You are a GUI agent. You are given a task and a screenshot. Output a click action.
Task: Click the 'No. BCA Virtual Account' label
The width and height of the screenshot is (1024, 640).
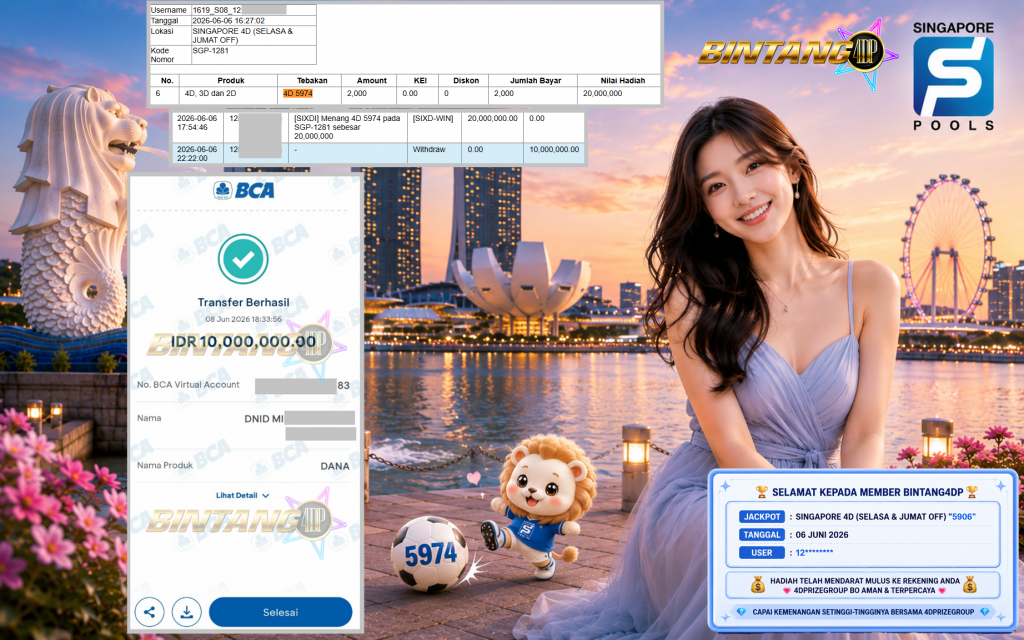pyautogui.click(x=188, y=385)
